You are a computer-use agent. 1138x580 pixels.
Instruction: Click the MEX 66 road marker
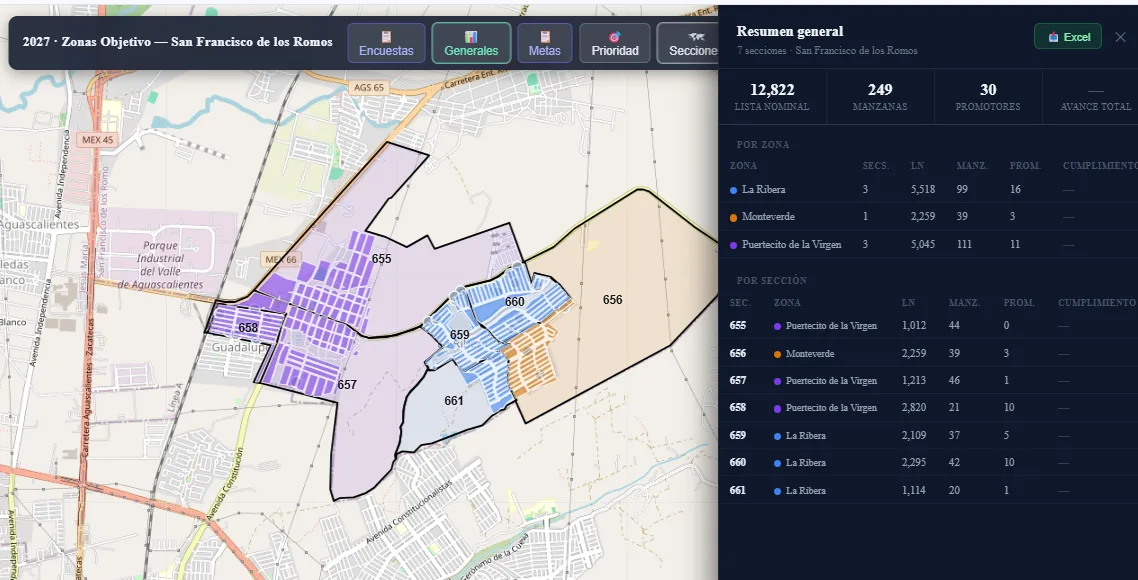pos(281,259)
